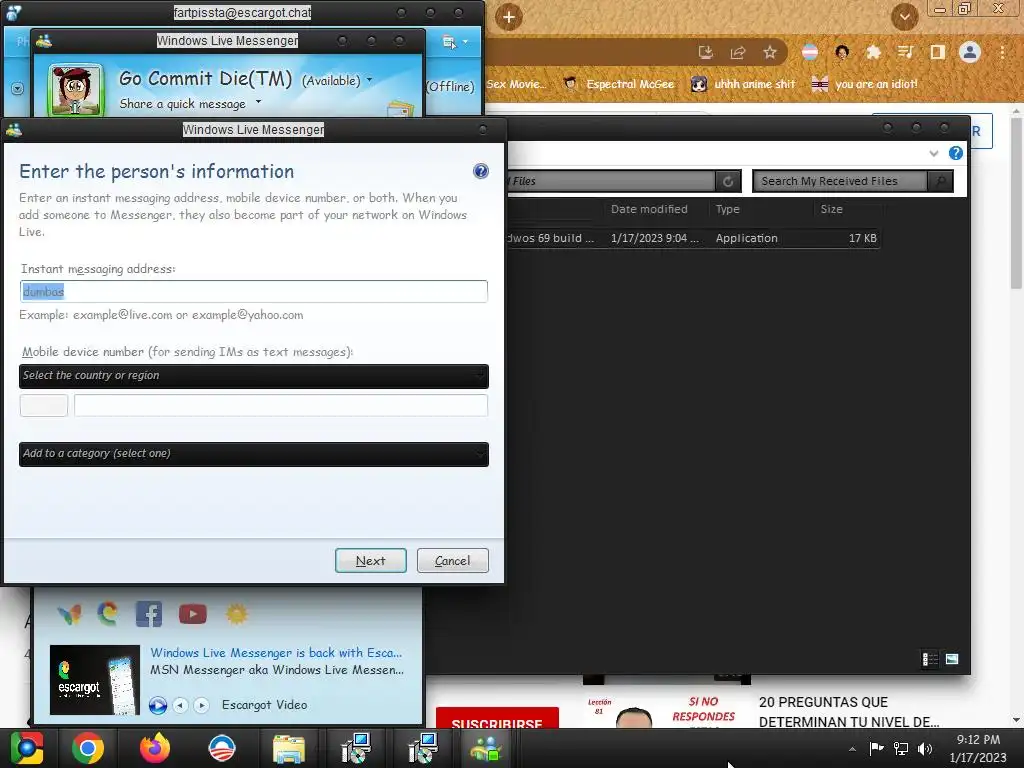The image size is (1024, 768).
Task: Click the network tray icon
Action: (901, 748)
